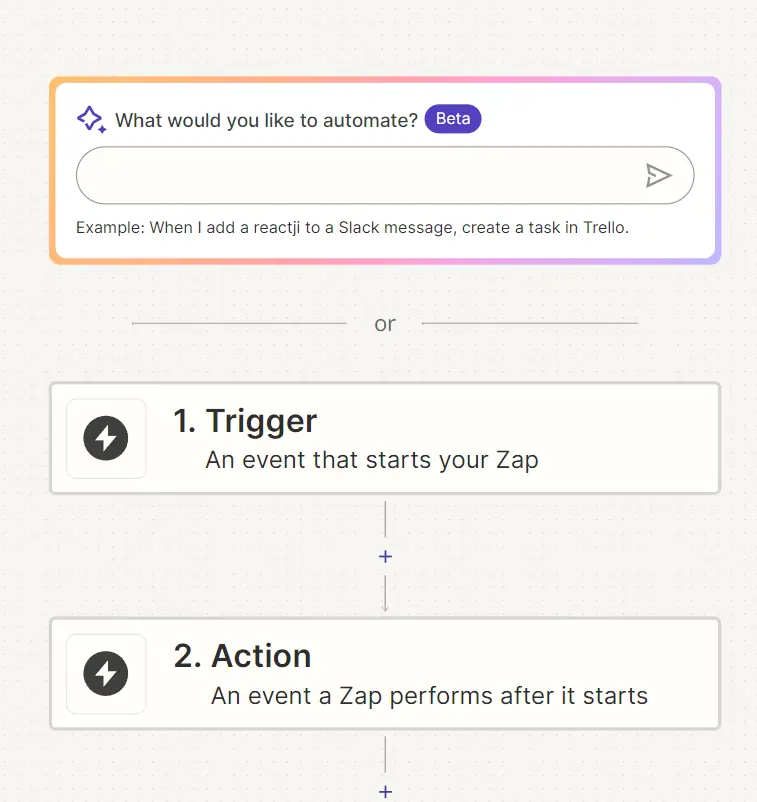Click the Beta badge
The image size is (757, 802).
pos(453,119)
